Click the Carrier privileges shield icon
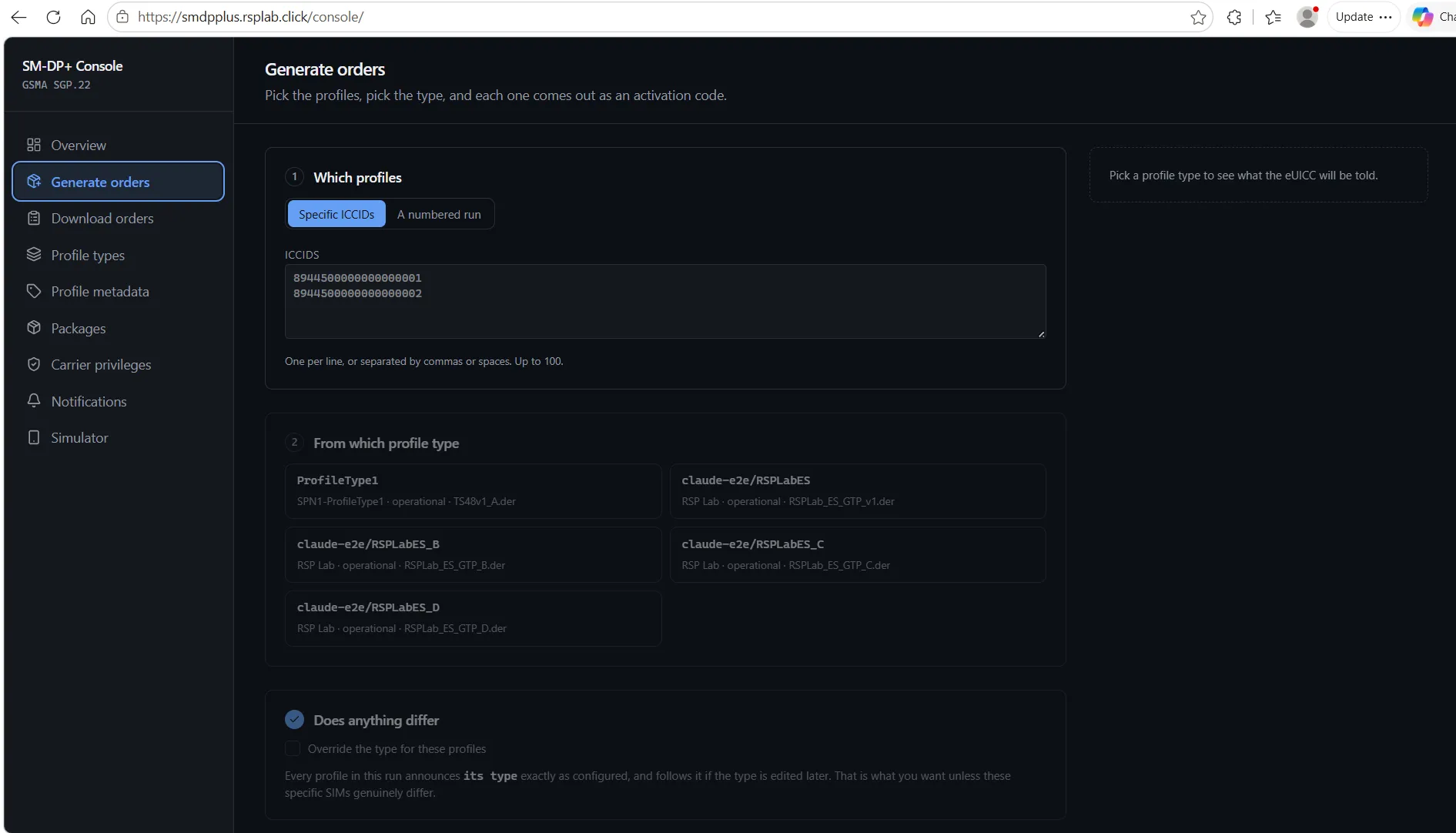Image resolution: width=1456 pixels, height=833 pixels. point(34,364)
